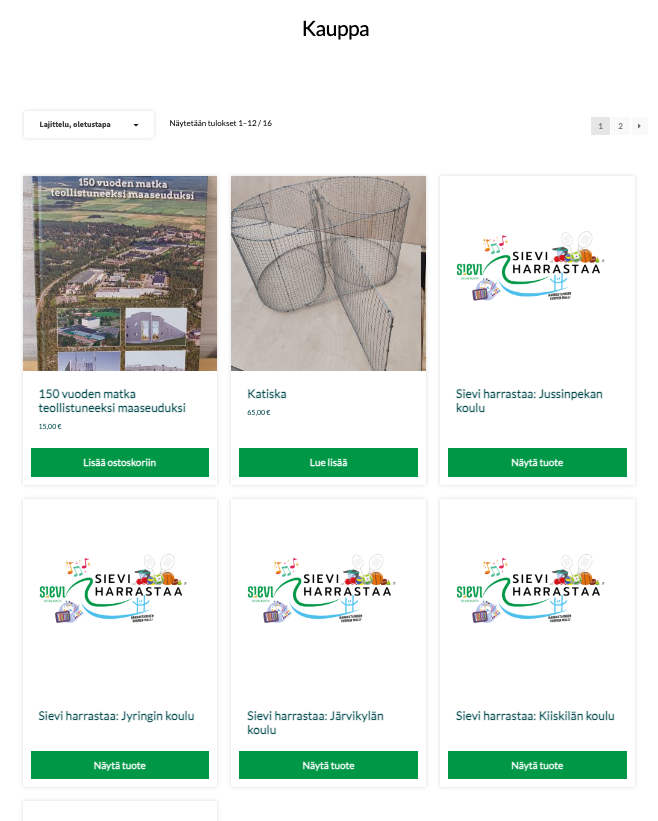This screenshot has height=821, width=658.
Task: Add the 150 vuoden matka book to cart
Action: 120,462
